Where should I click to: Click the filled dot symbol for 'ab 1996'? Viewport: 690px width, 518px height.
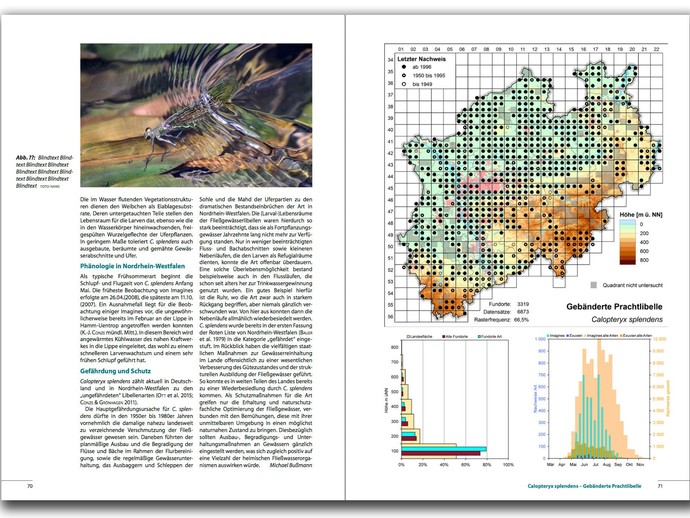pos(404,67)
